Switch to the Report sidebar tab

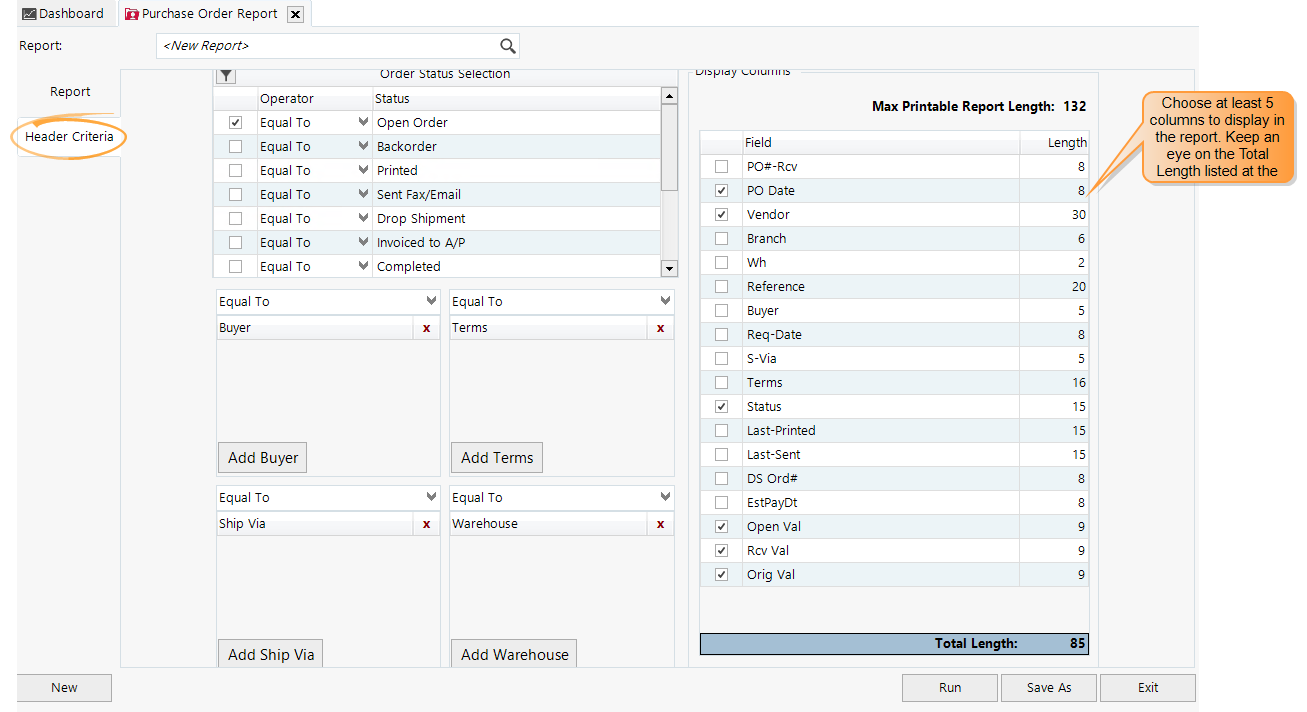[70, 91]
